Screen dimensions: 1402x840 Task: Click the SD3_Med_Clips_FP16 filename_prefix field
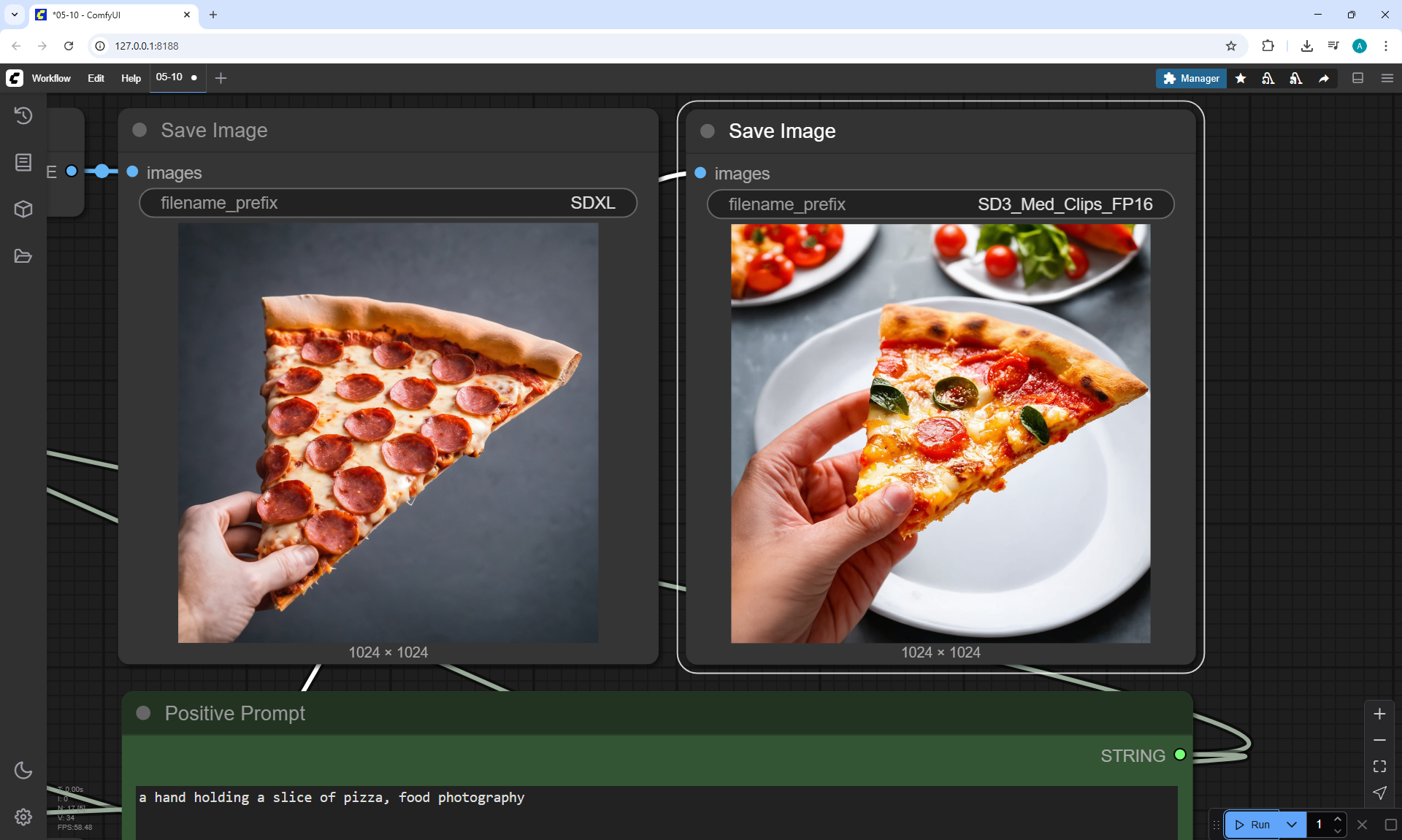(x=940, y=204)
